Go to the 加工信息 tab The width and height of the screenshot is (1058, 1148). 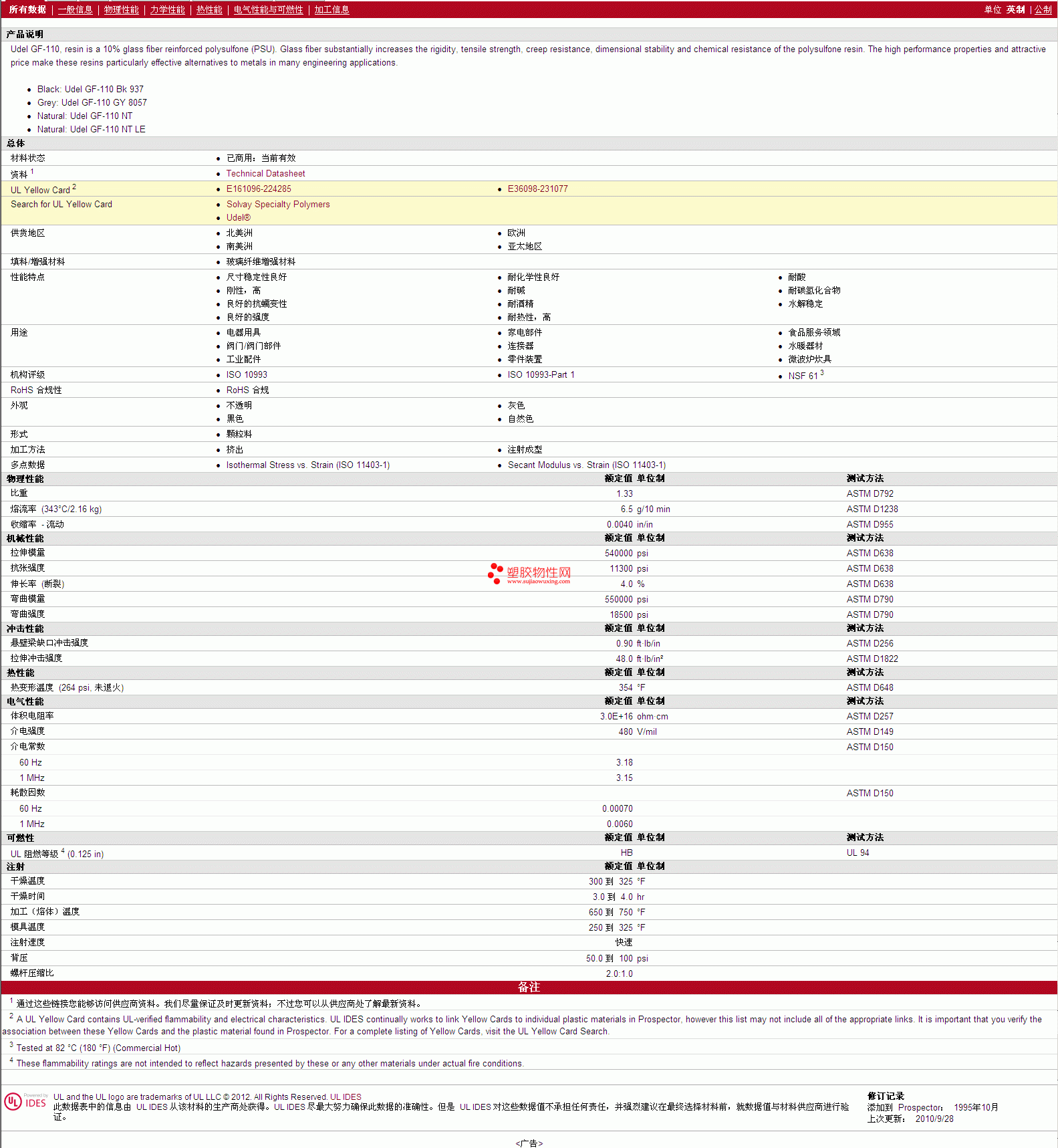[x=332, y=9]
